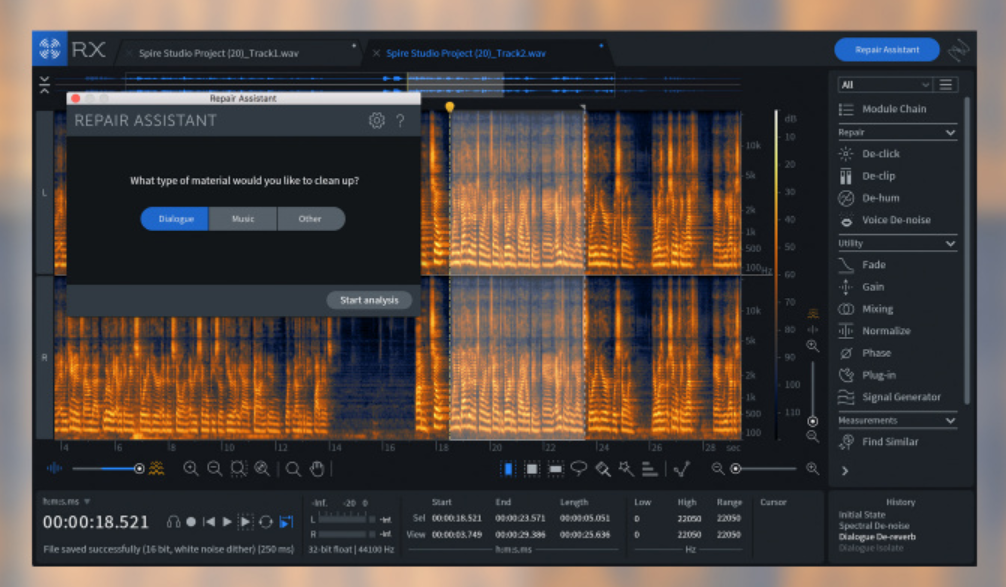Select the lasso selection tool
This screenshot has width=1006, height=587.
(579, 469)
